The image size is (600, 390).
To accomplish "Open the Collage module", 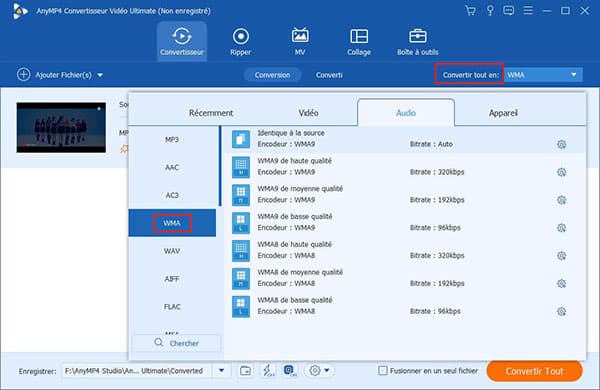I will [x=359, y=41].
